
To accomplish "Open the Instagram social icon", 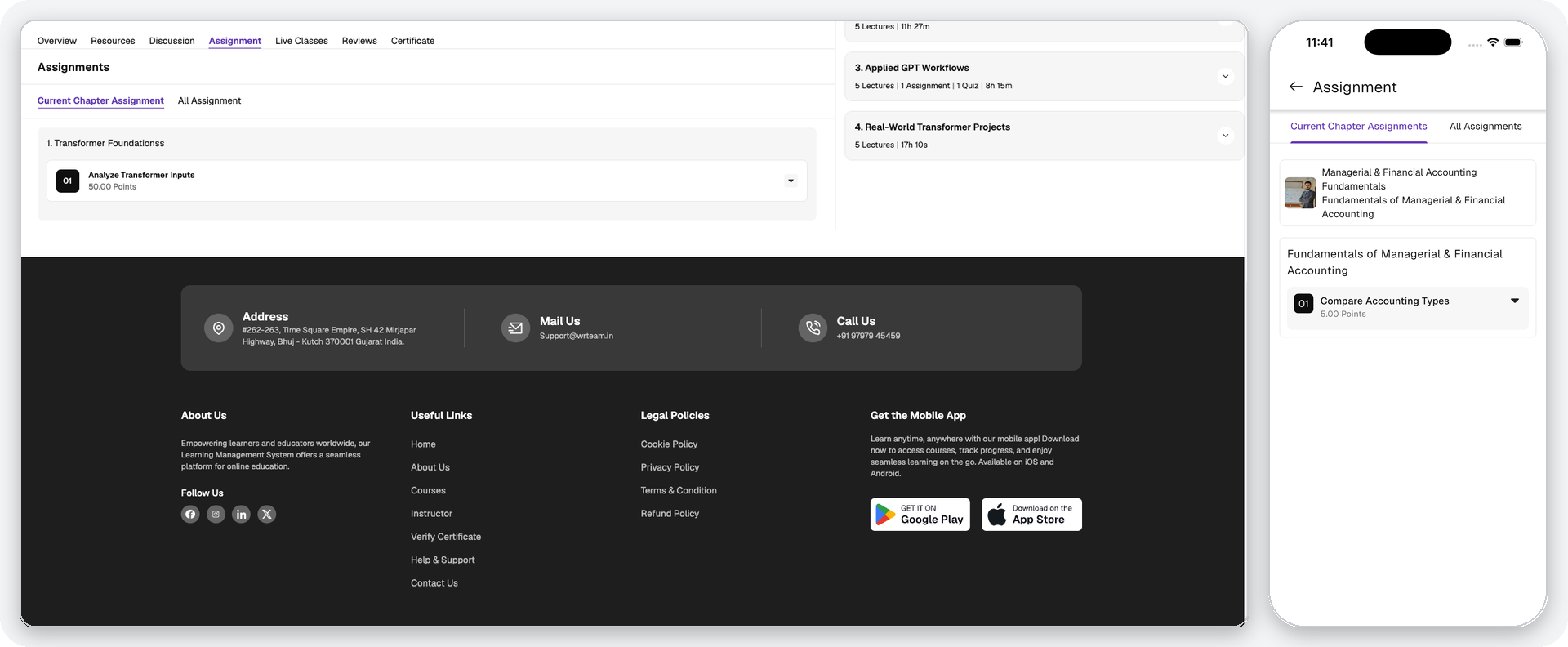I will [x=216, y=514].
